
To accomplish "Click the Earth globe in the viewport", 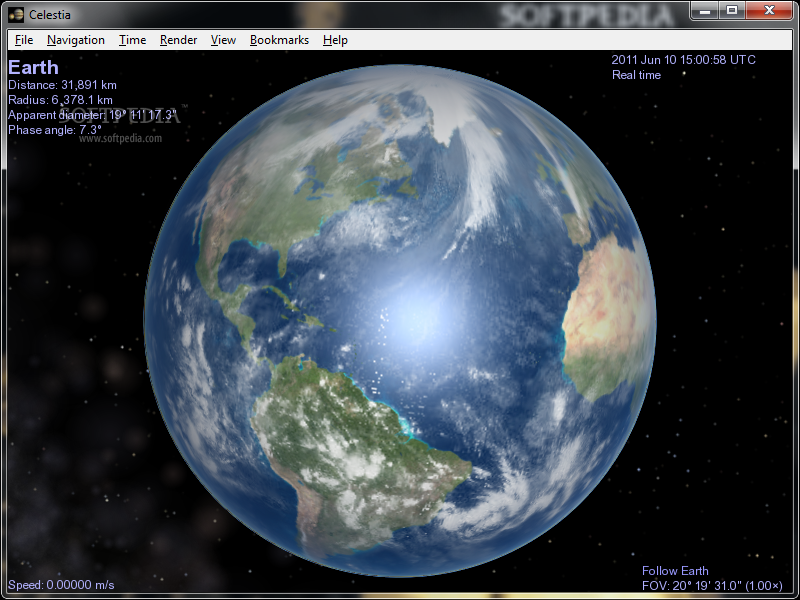I will [400, 320].
